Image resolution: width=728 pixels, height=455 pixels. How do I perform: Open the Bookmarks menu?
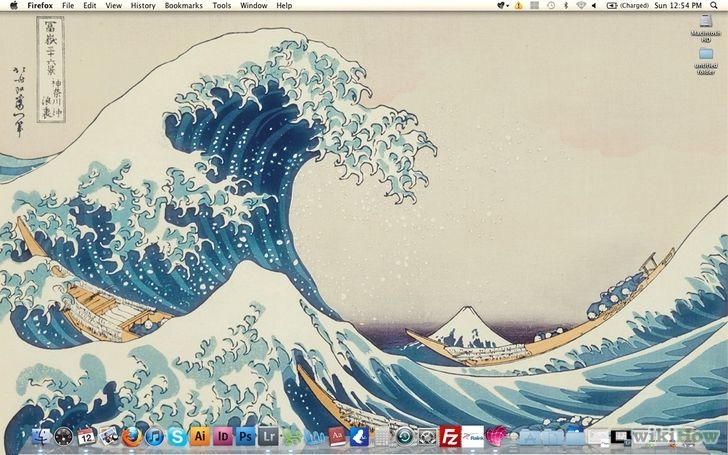184,6
